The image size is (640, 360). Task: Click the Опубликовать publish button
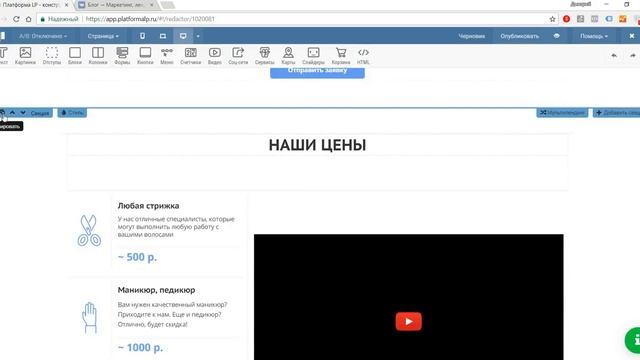pyautogui.click(x=520, y=36)
